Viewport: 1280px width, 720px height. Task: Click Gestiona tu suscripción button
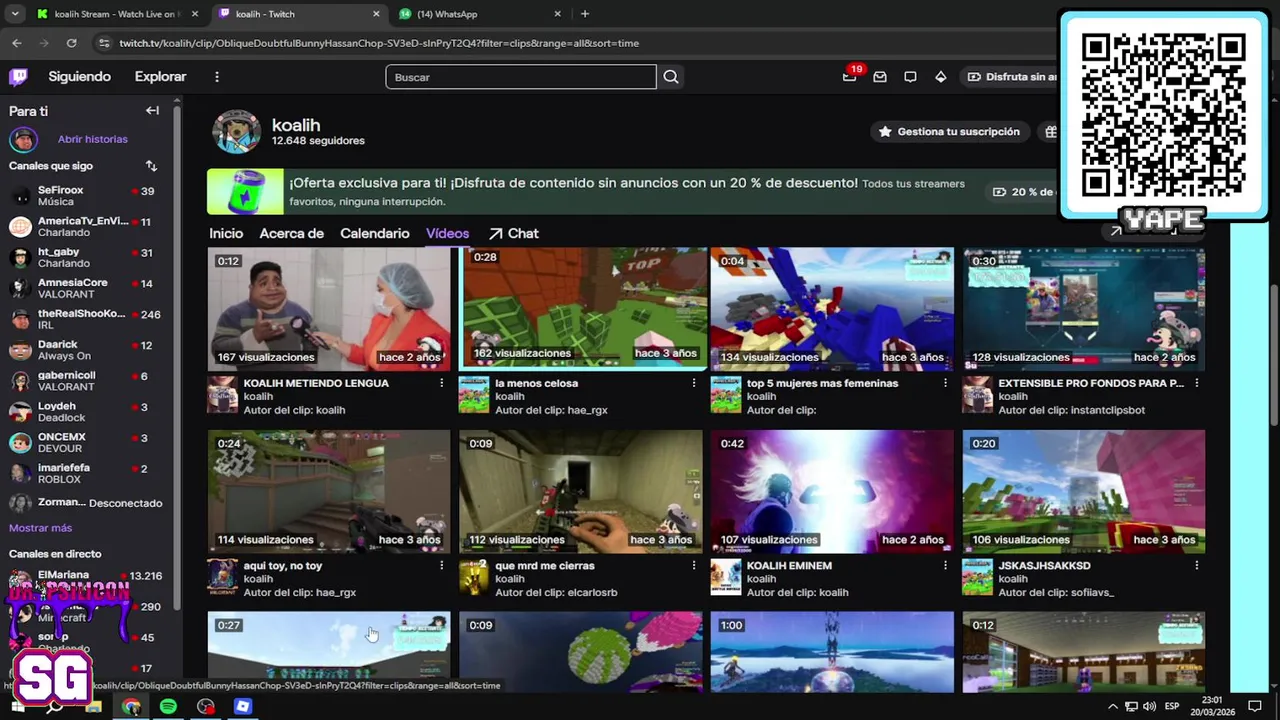pos(949,132)
